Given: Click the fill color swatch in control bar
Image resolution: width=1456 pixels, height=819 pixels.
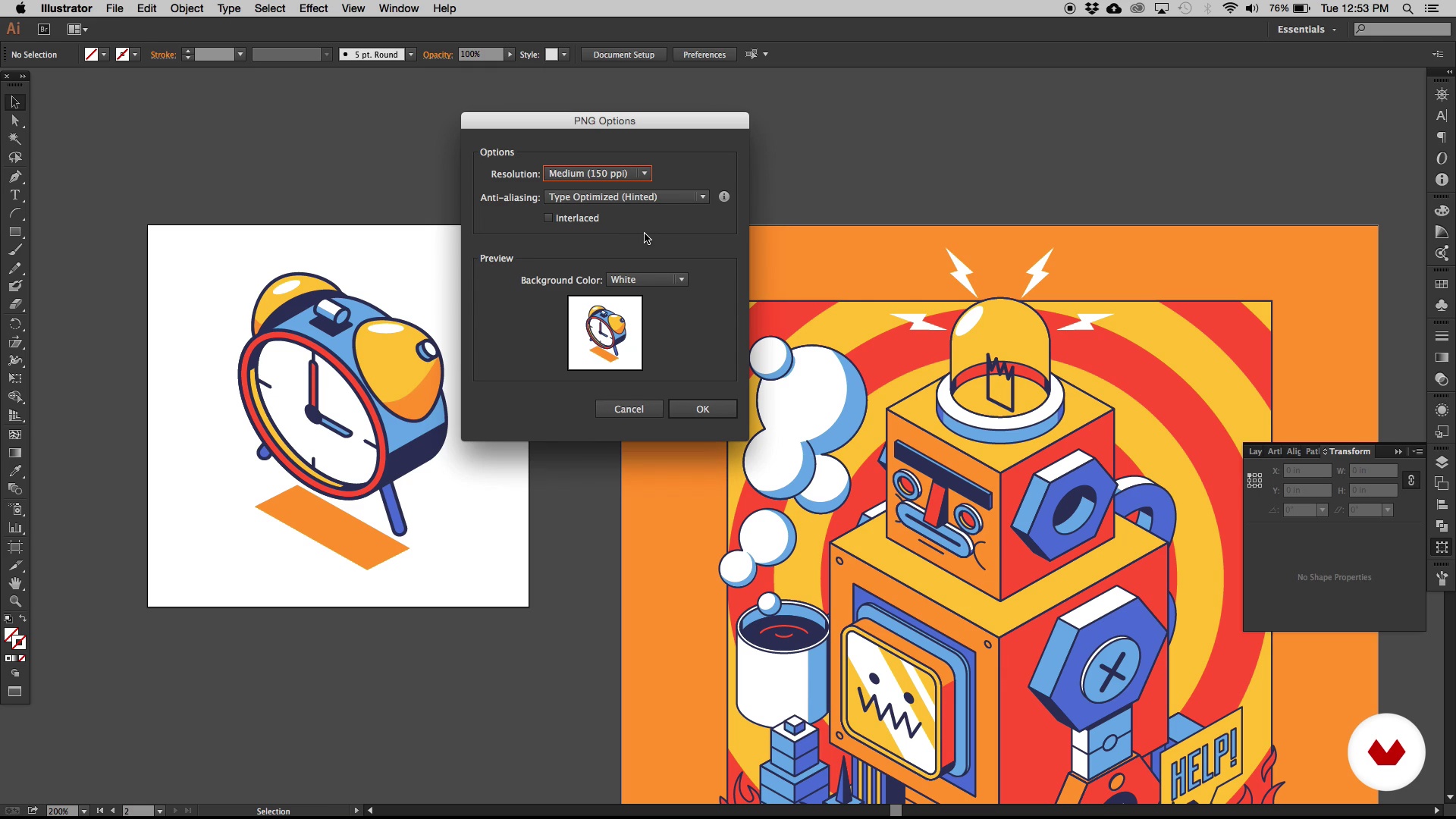Looking at the screenshot, I should [x=91, y=55].
